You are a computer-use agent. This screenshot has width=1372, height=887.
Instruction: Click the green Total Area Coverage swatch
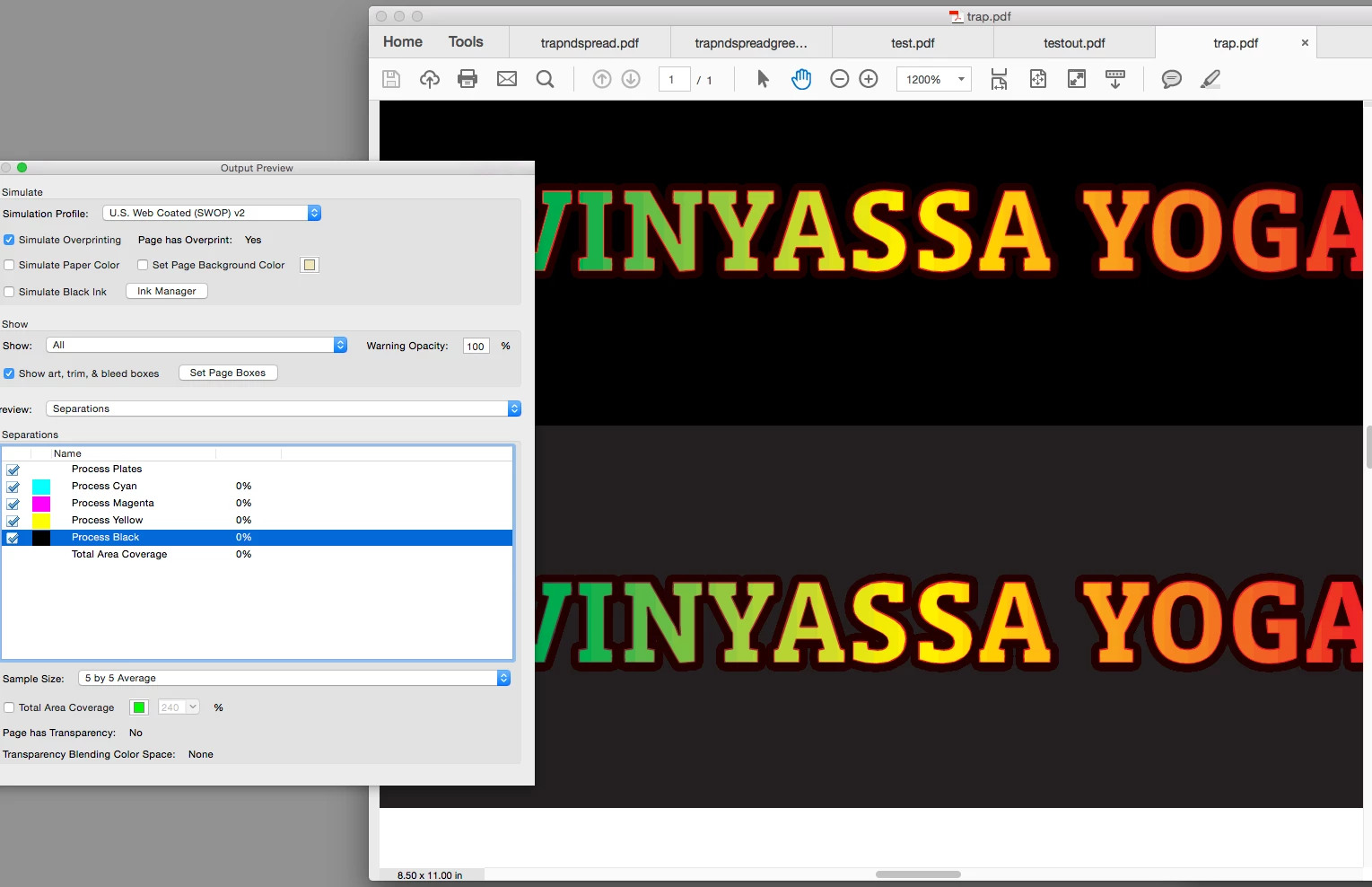(x=139, y=707)
